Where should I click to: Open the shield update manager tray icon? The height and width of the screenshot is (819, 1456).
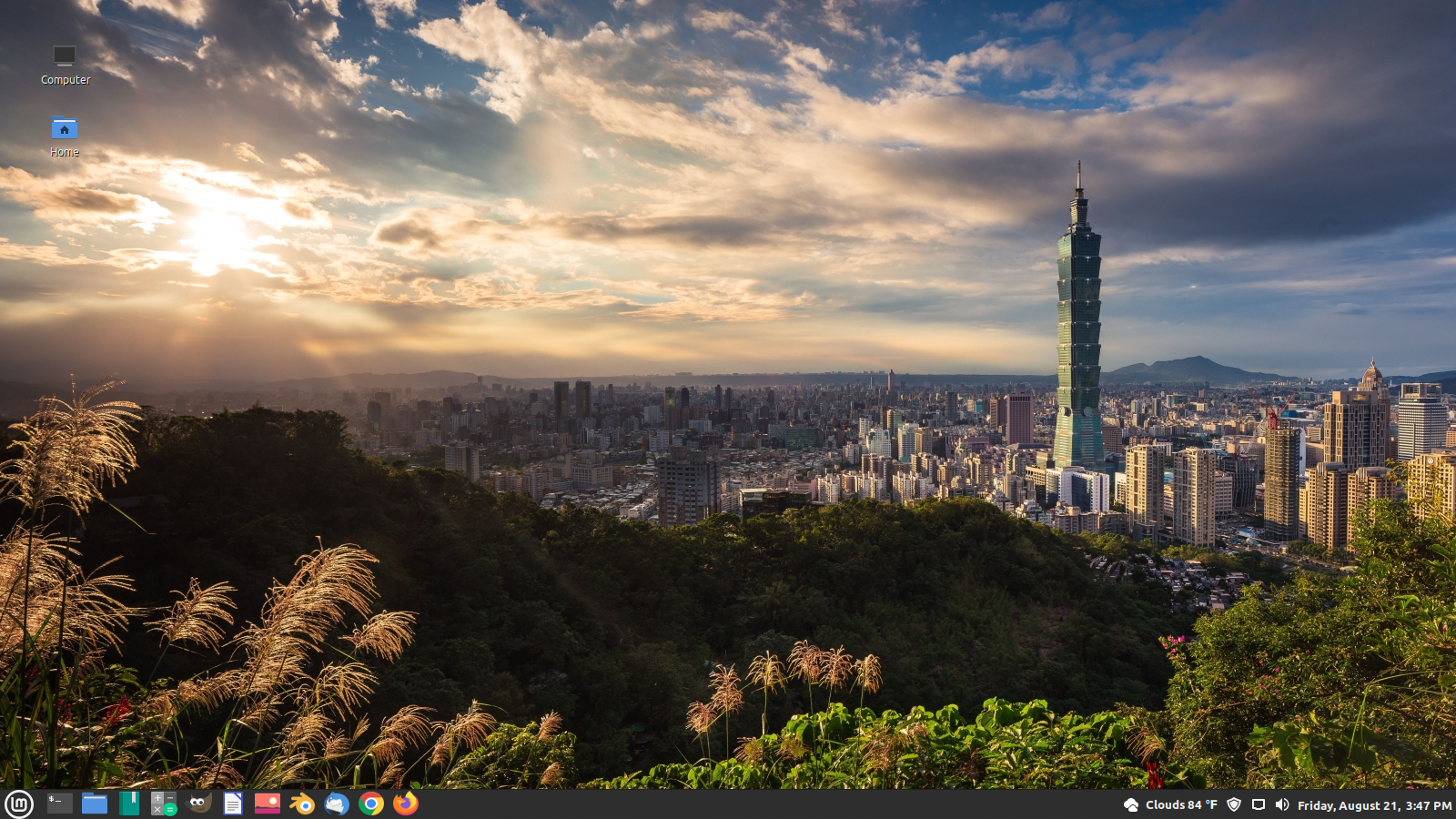click(x=1234, y=804)
